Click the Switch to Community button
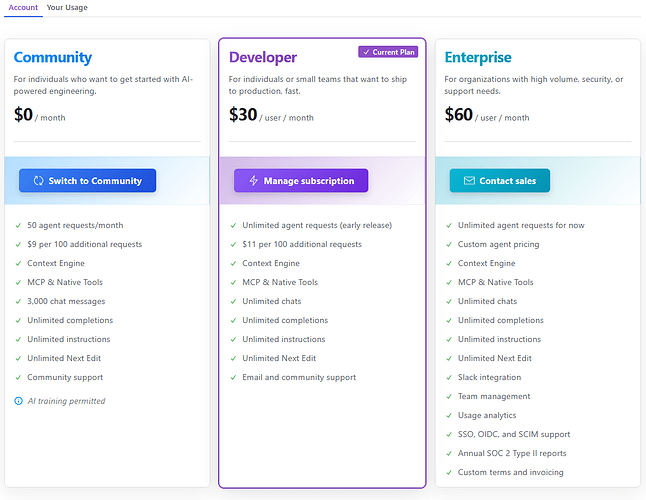This screenshot has height=500, width=646. [x=87, y=180]
